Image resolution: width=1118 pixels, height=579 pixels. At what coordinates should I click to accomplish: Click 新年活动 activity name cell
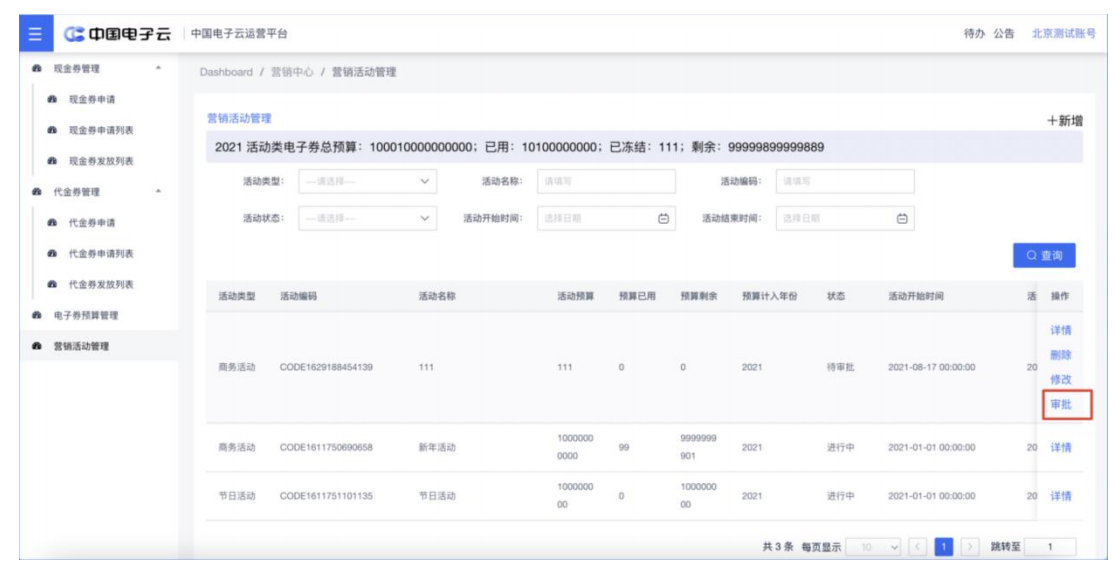pyautogui.click(x=436, y=447)
